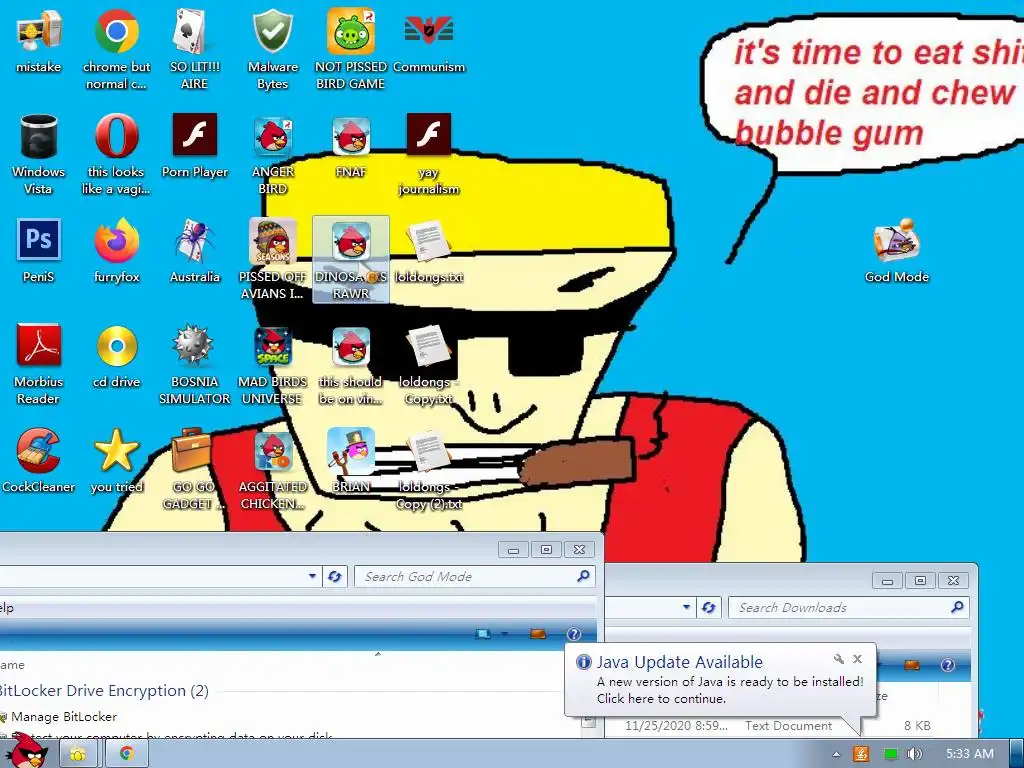Image resolution: width=1024 pixels, height=768 pixels.
Task: Open the volume speaker tray icon
Action: click(x=915, y=754)
